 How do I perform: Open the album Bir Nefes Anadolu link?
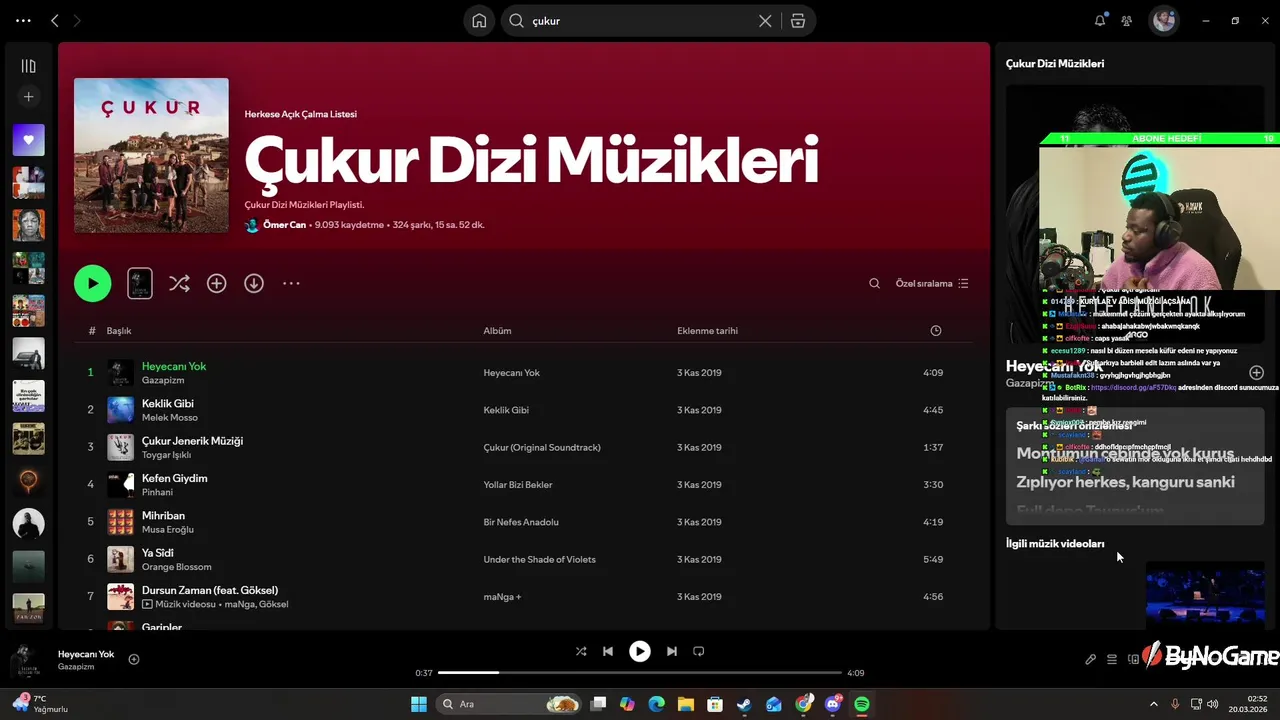pos(521,522)
